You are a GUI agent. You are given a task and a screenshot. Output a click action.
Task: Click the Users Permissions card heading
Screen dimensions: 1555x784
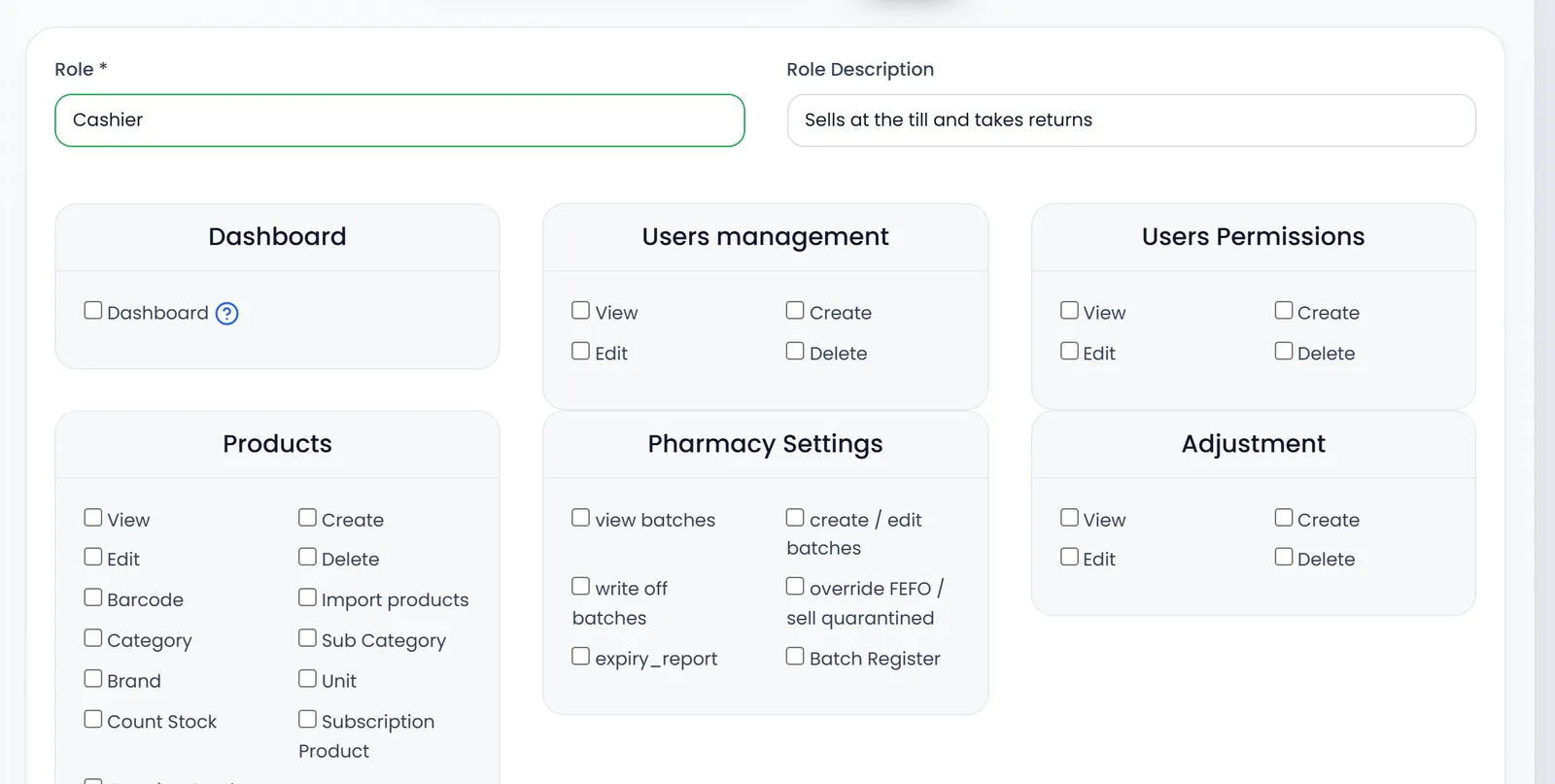click(x=1253, y=237)
